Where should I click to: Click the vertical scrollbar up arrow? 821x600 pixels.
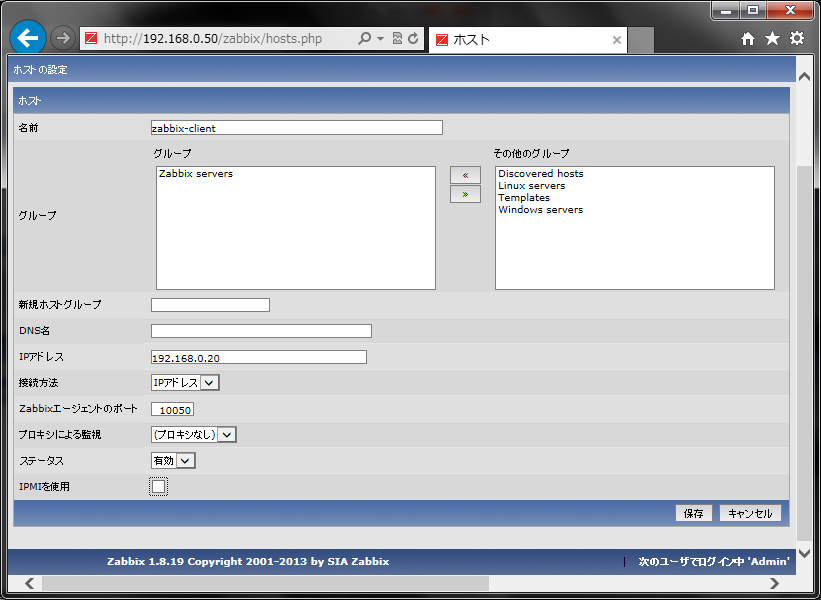[805, 77]
